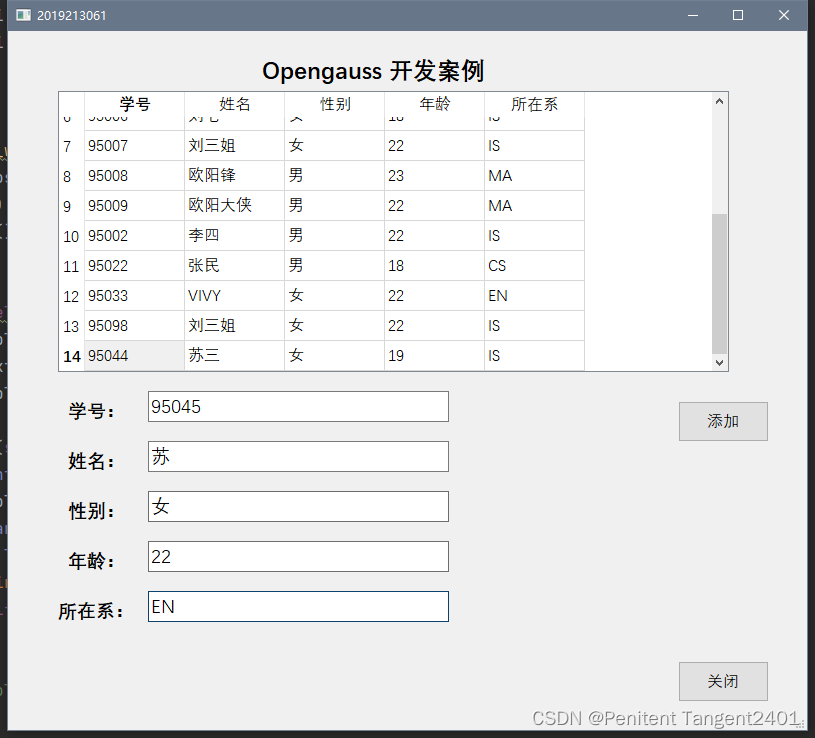
Task: Focus the 年龄 input field containing 22
Action: pyautogui.click(x=298, y=557)
